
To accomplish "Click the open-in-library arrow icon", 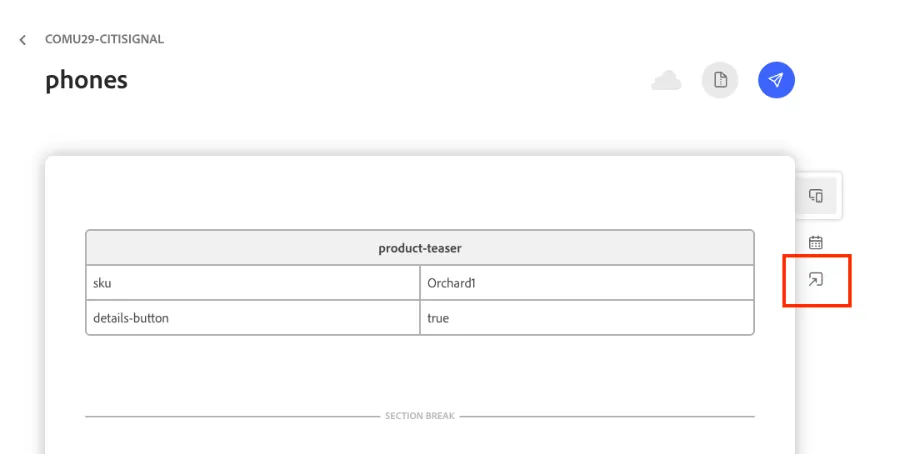I will tap(816, 280).
